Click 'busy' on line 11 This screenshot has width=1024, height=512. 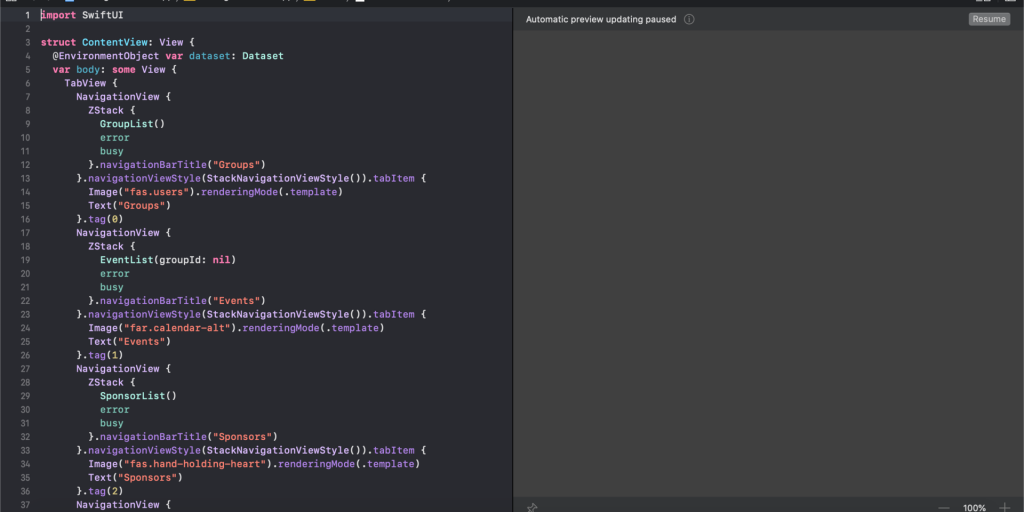pyautogui.click(x=112, y=151)
